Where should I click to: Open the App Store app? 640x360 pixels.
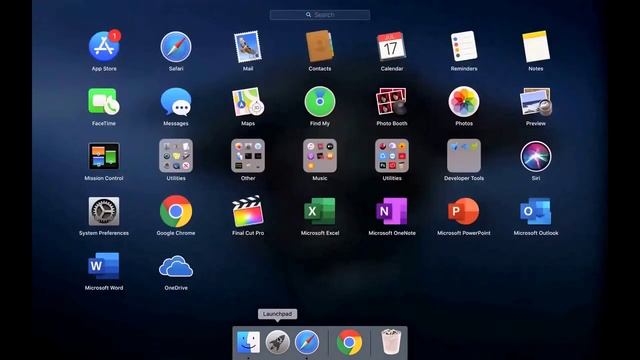[x=104, y=47]
